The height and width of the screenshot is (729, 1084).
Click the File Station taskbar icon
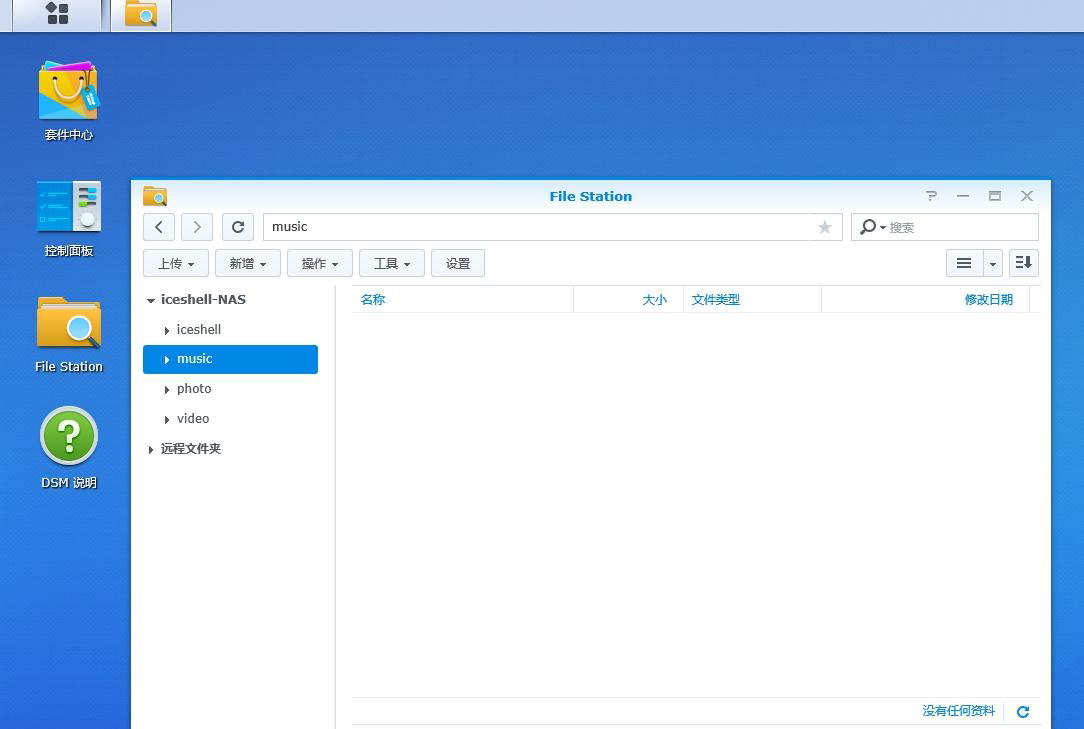[x=141, y=14]
